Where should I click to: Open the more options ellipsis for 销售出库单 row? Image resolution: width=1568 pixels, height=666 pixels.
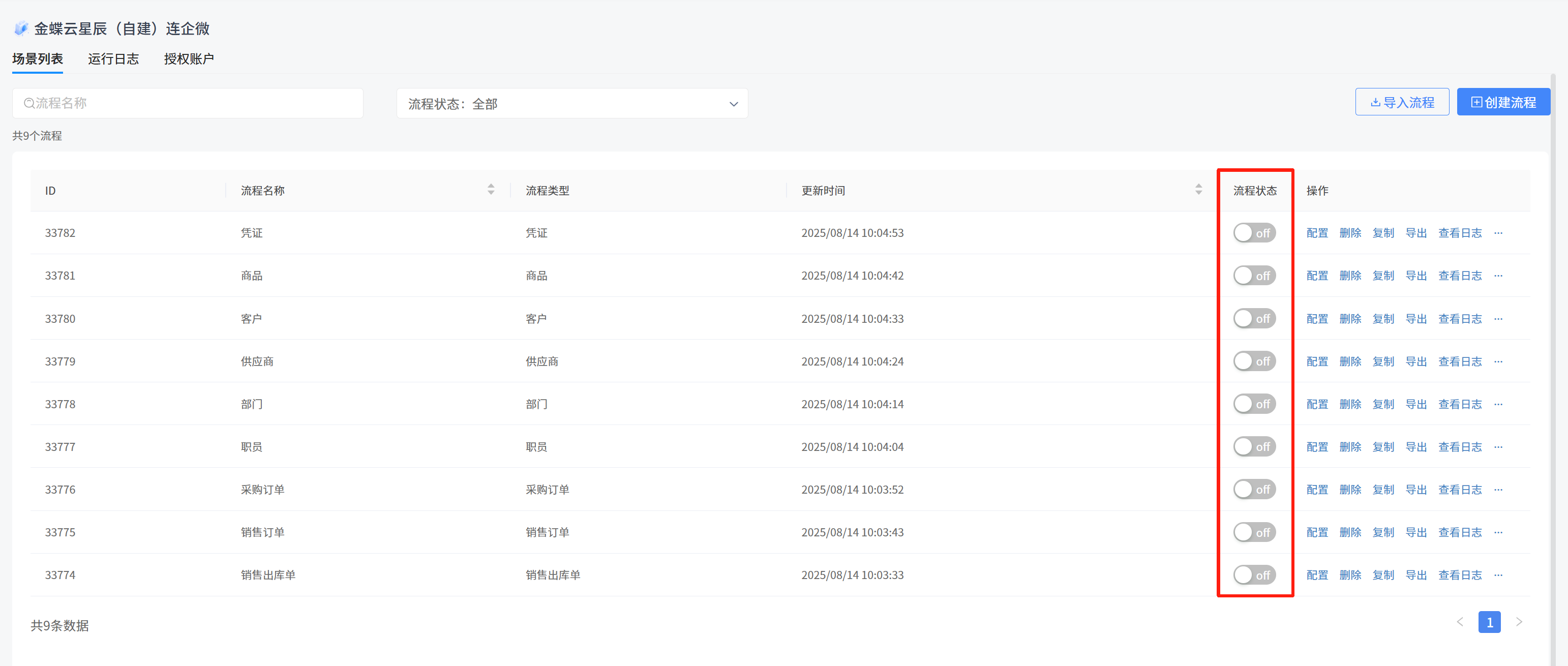pos(1498,574)
